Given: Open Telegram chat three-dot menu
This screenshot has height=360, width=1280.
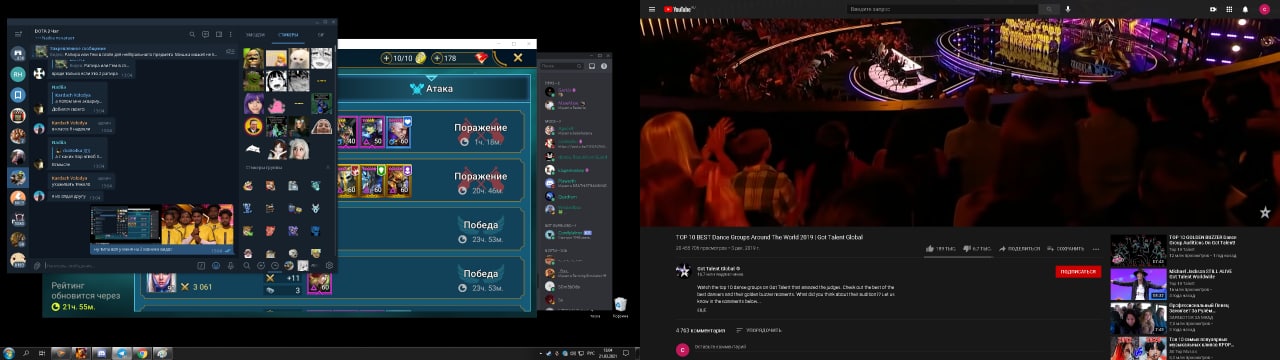Looking at the screenshot, I should 231,34.
